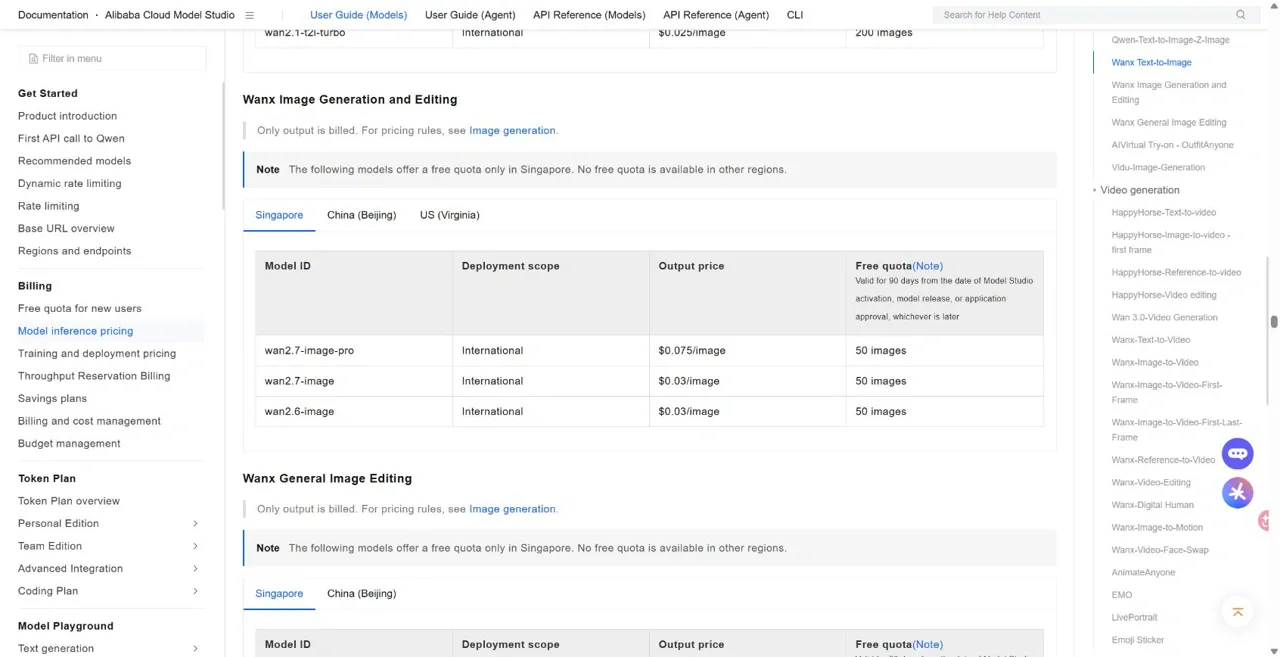Jump to LivePortrait section
This screenshot has height=657, width=1280.
click(x=1134, y=618)
